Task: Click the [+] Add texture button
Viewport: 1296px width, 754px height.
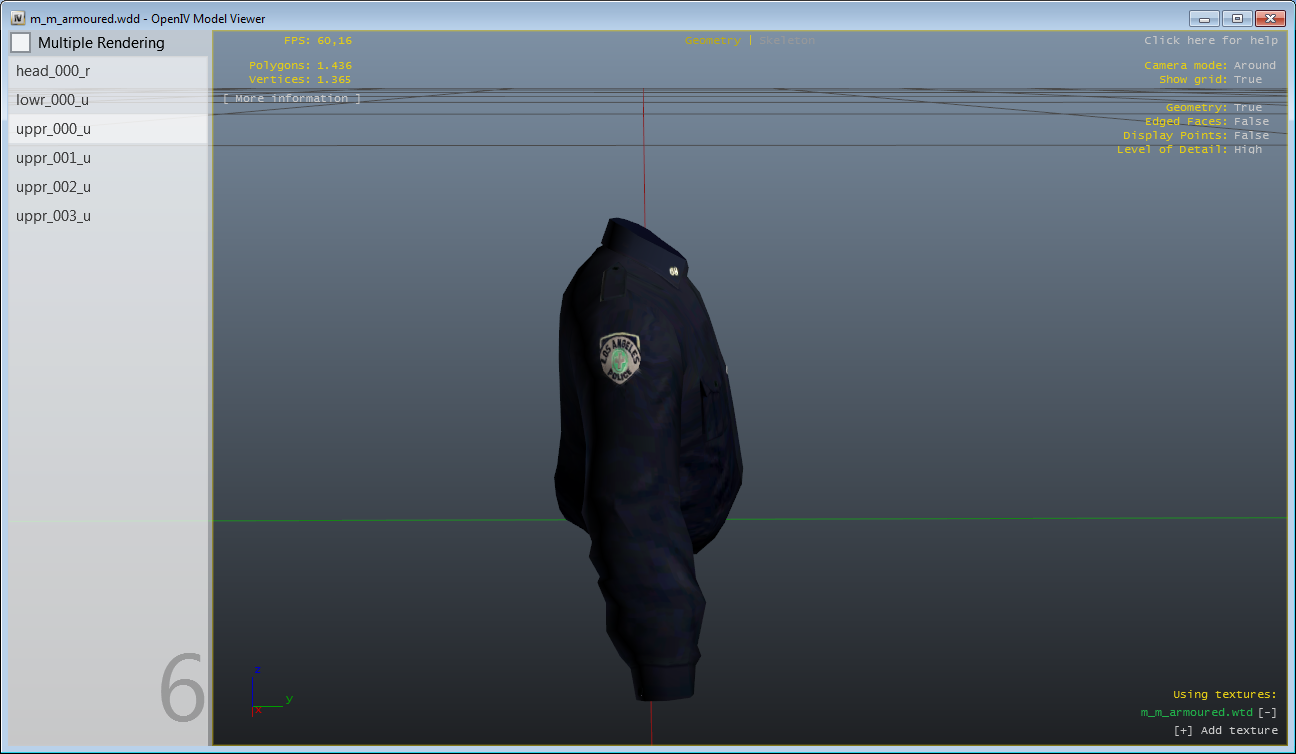Action: coord(1225,731)
